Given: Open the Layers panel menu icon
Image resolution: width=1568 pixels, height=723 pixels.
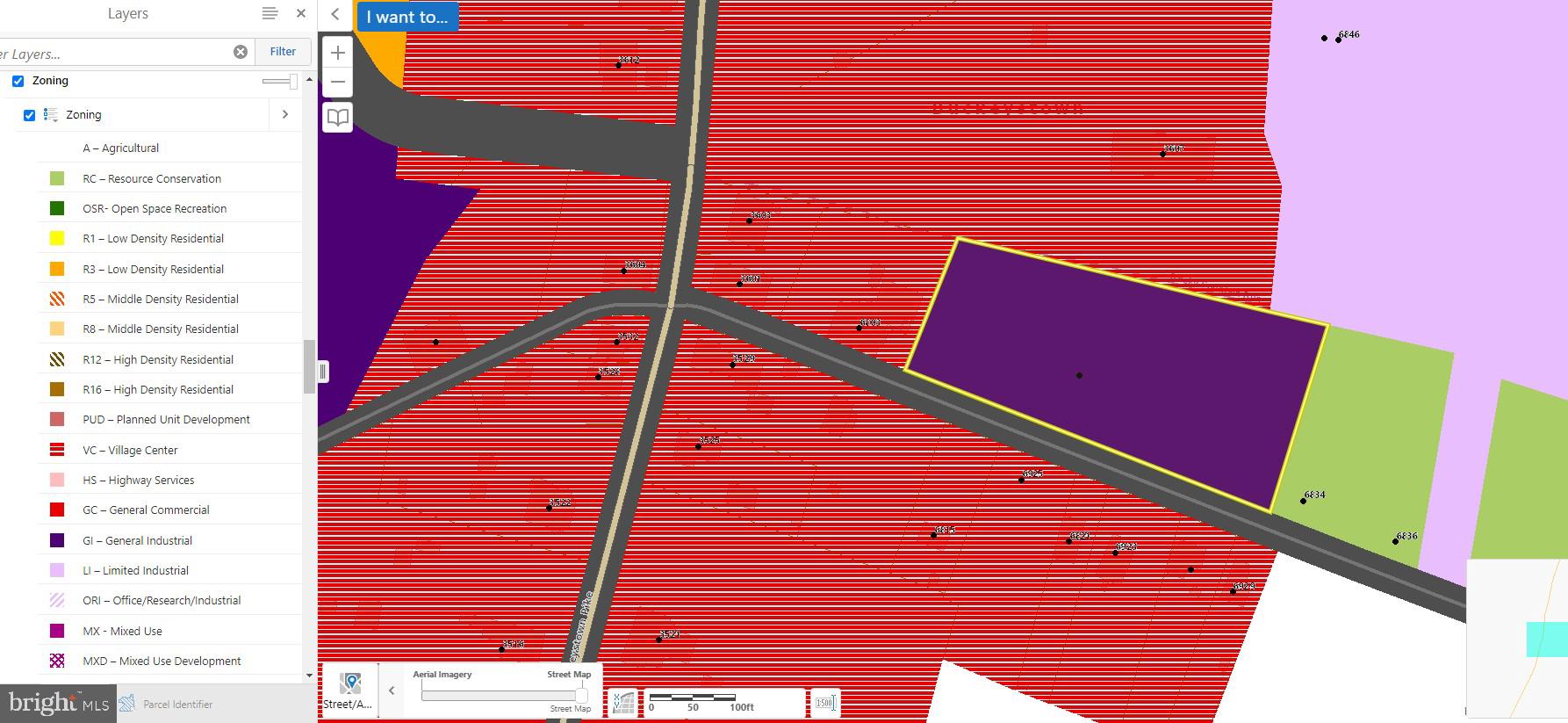Looking at the screenshot, I should pos(270,13).
